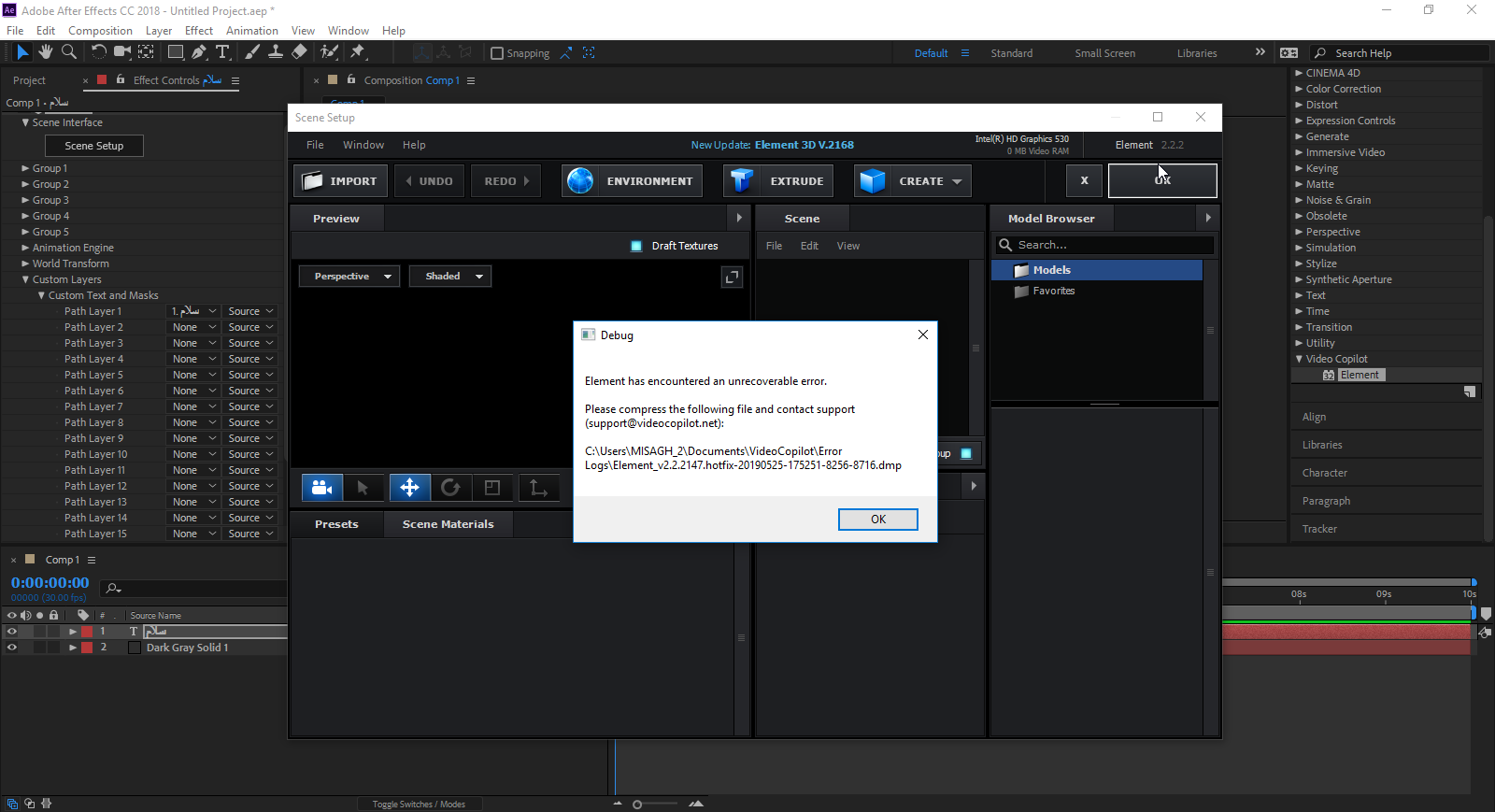Select the Rotation tool
Viewport: 1495px width, 812px height.
point(98,52)
